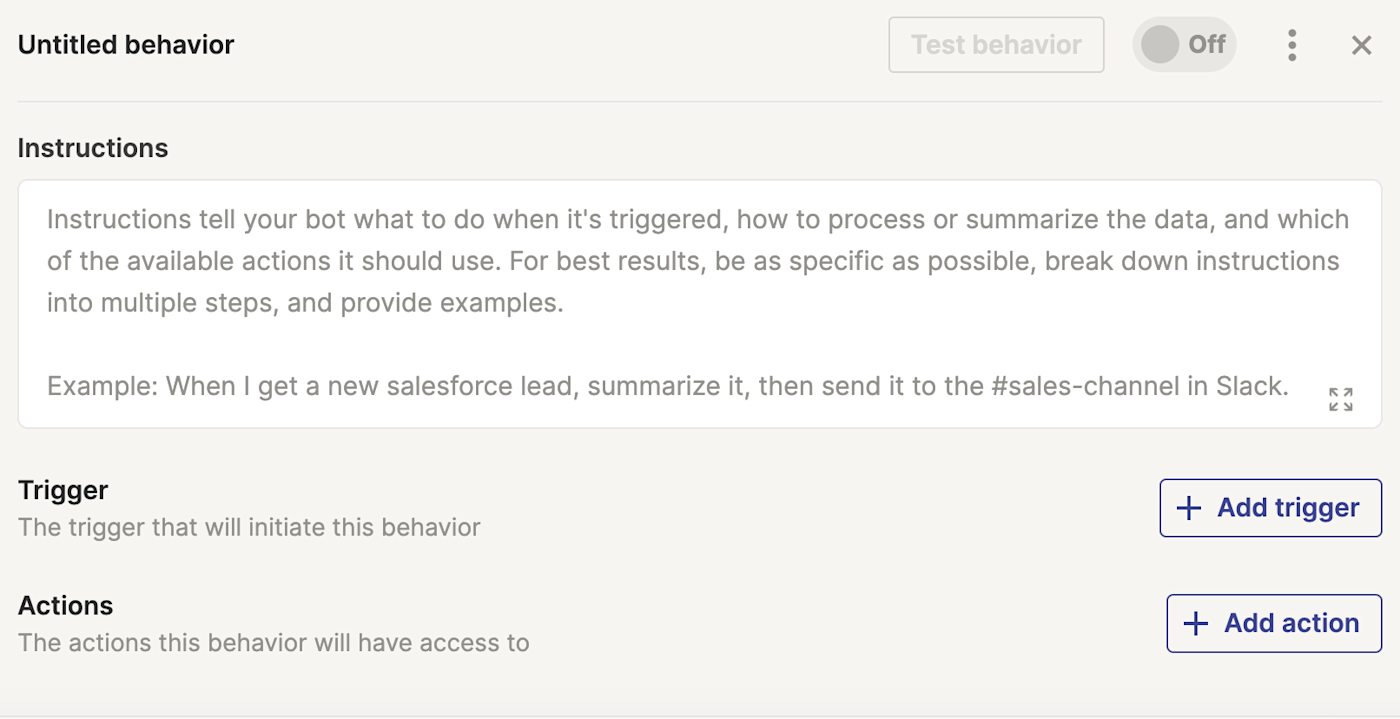1400x719 pixels.
Task: Click the Trigger section heading
Action: (x=63, y=490)
